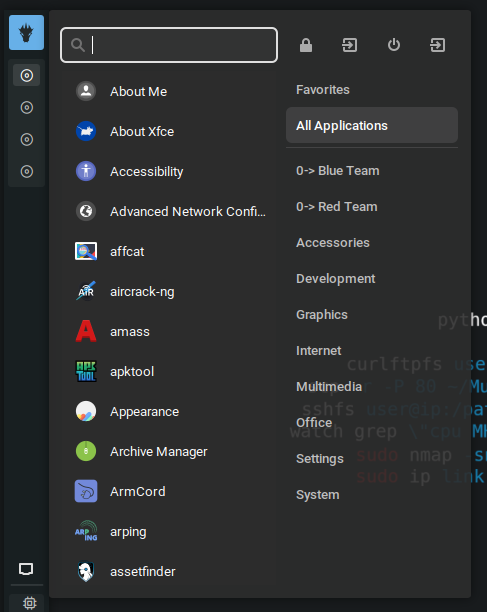Click the show desktop monitor icon
The height and width of the screenshot is (612, 487).
[x=26, y=569]
